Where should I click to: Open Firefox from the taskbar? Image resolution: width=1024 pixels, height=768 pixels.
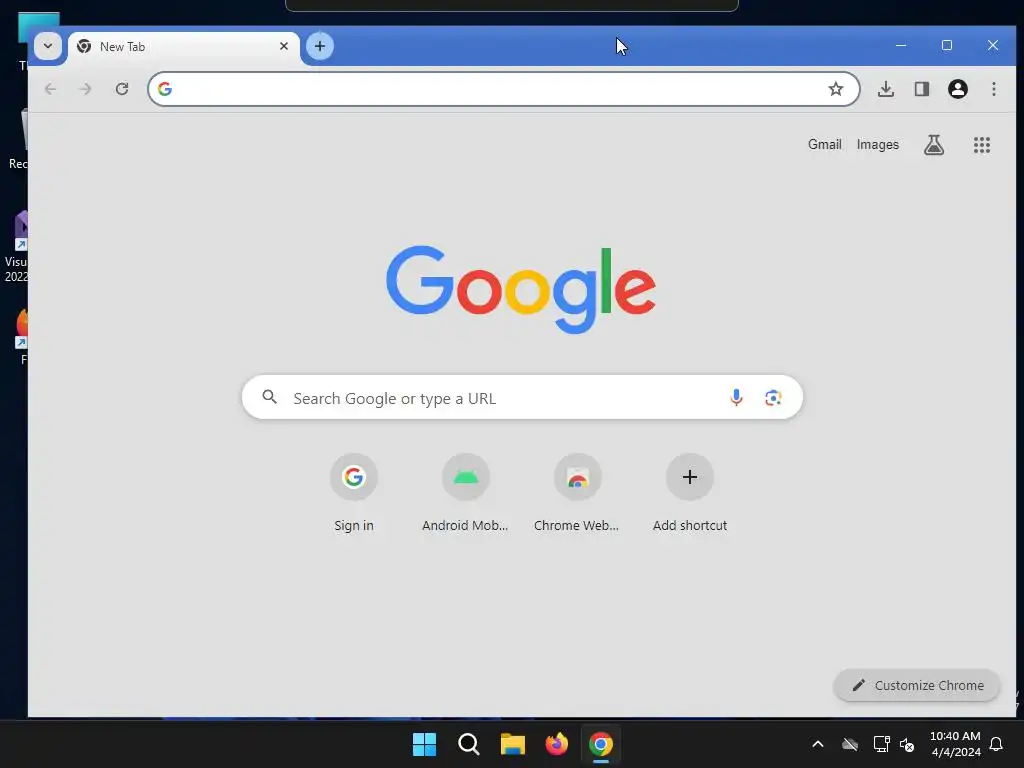pyautogui.click(x=556, y=744)
